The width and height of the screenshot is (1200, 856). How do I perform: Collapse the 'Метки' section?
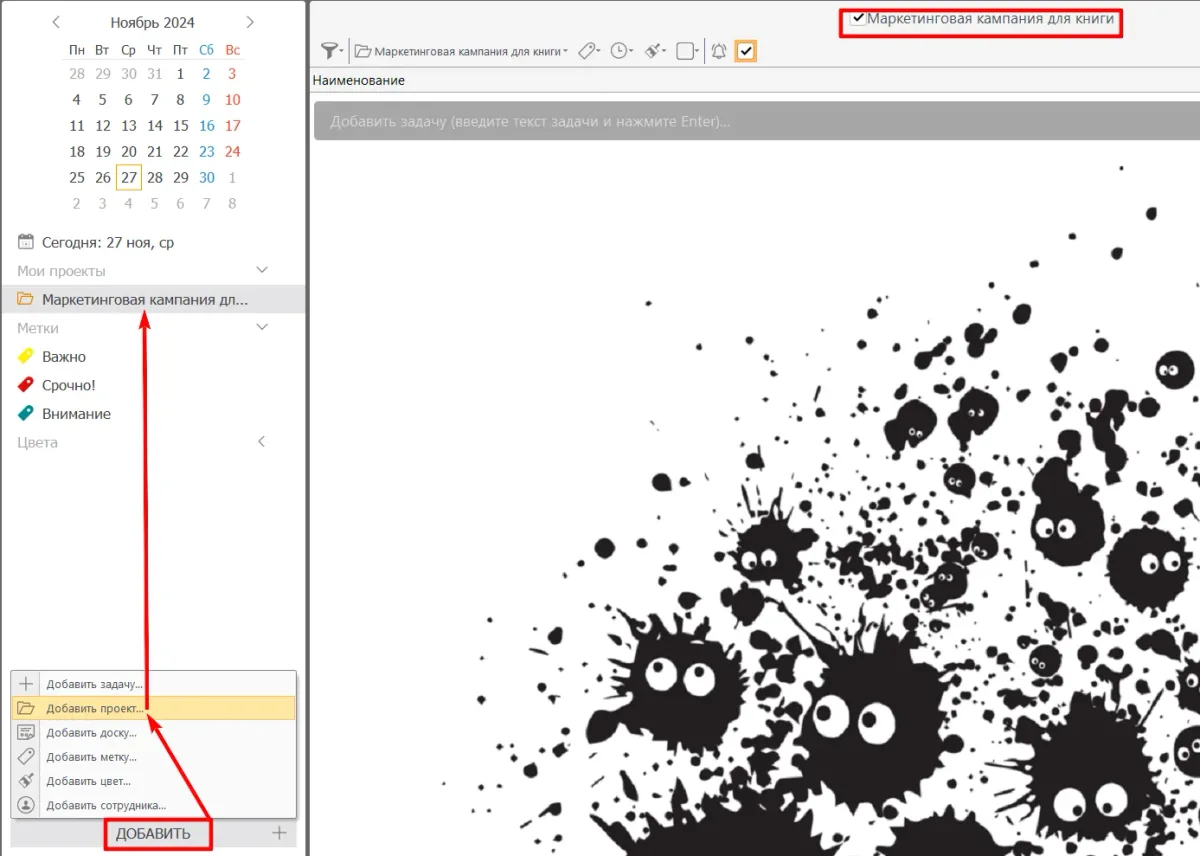coord(262,328)
